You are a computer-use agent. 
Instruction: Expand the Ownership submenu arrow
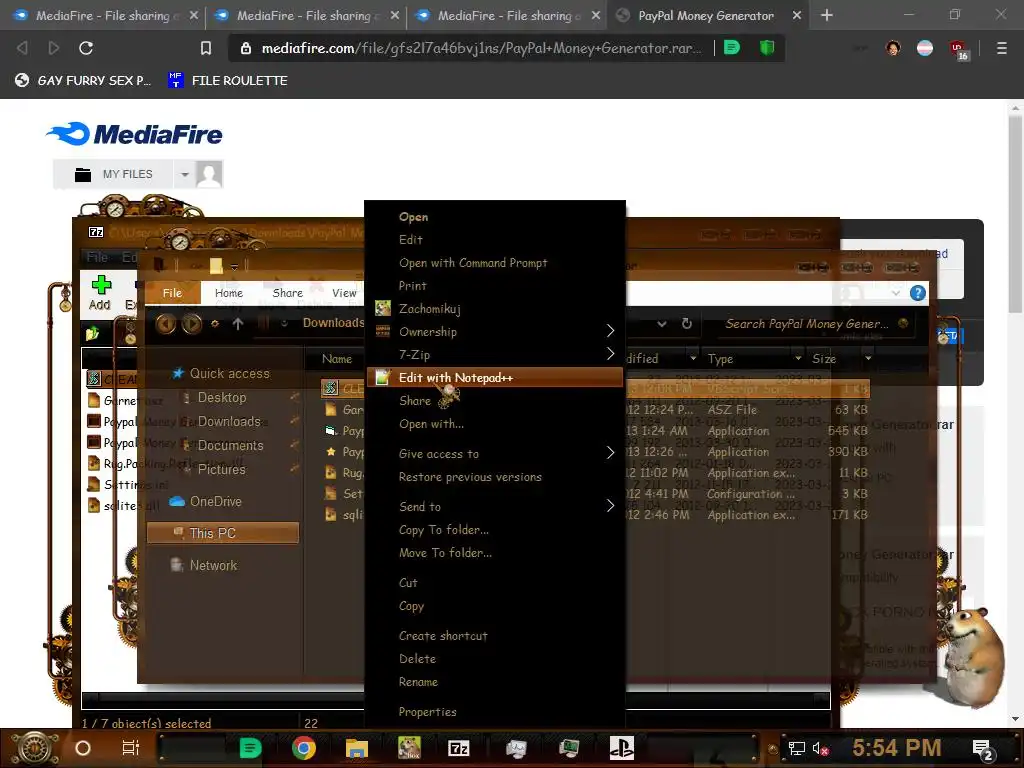pyautogui.click(x=610, y=331)
